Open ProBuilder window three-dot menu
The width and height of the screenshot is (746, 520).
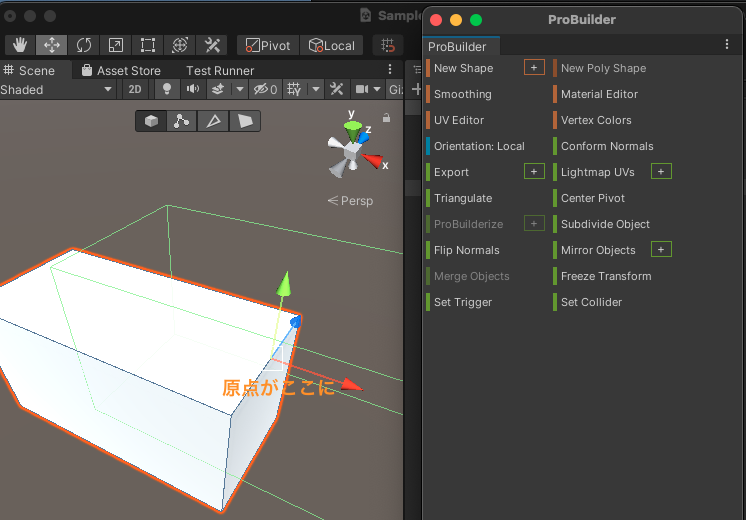(x=726, y=44)
